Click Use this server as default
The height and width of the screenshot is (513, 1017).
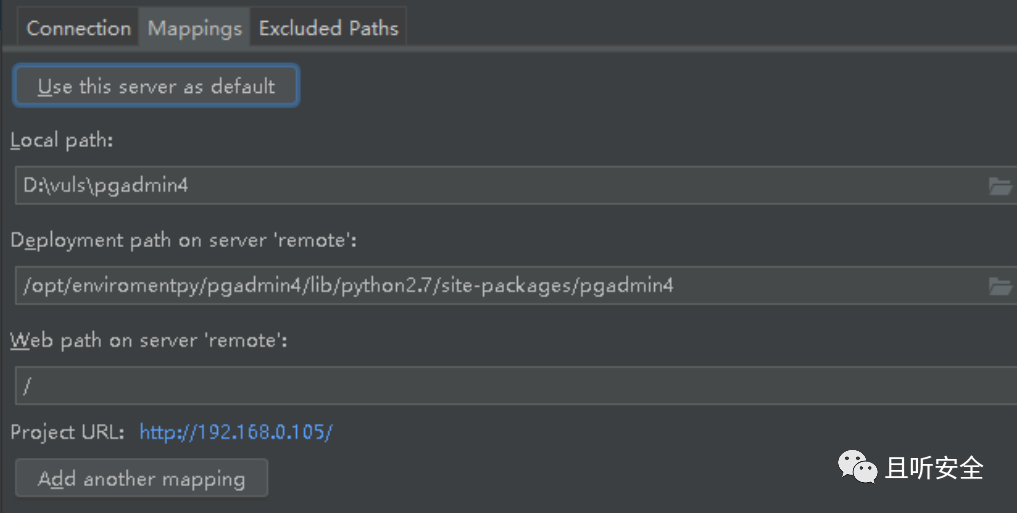(156, 86)
